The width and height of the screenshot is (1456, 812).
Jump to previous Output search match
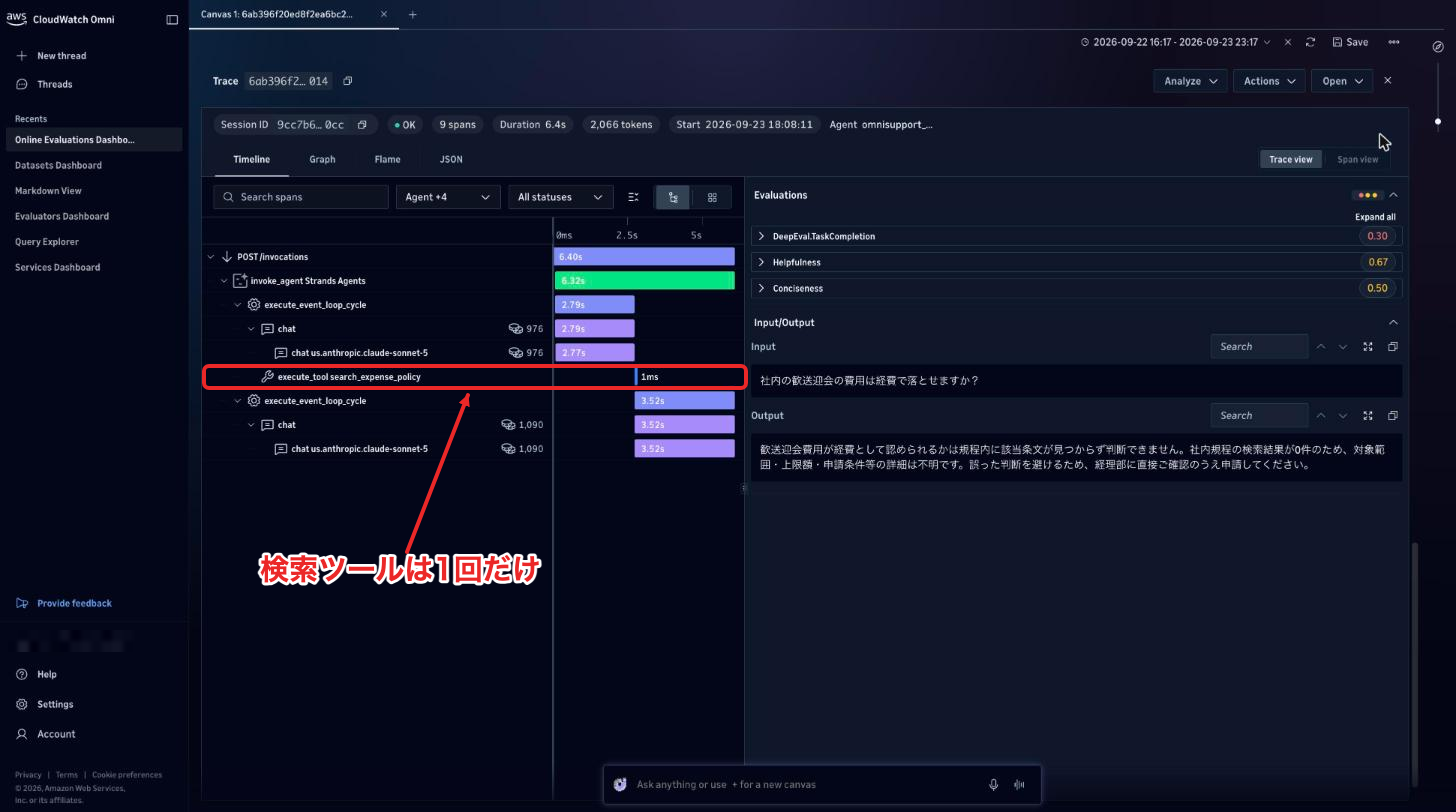(1321, 415)
